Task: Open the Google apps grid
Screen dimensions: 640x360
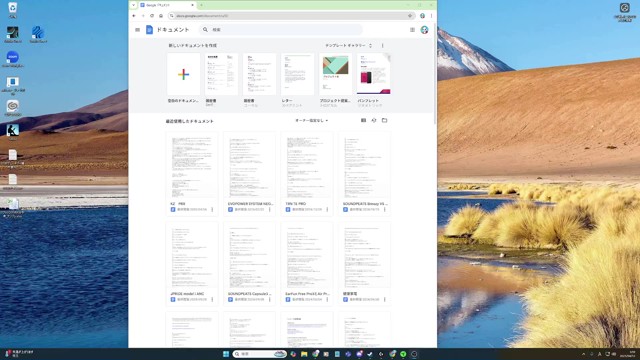Action: click(412, 30)
